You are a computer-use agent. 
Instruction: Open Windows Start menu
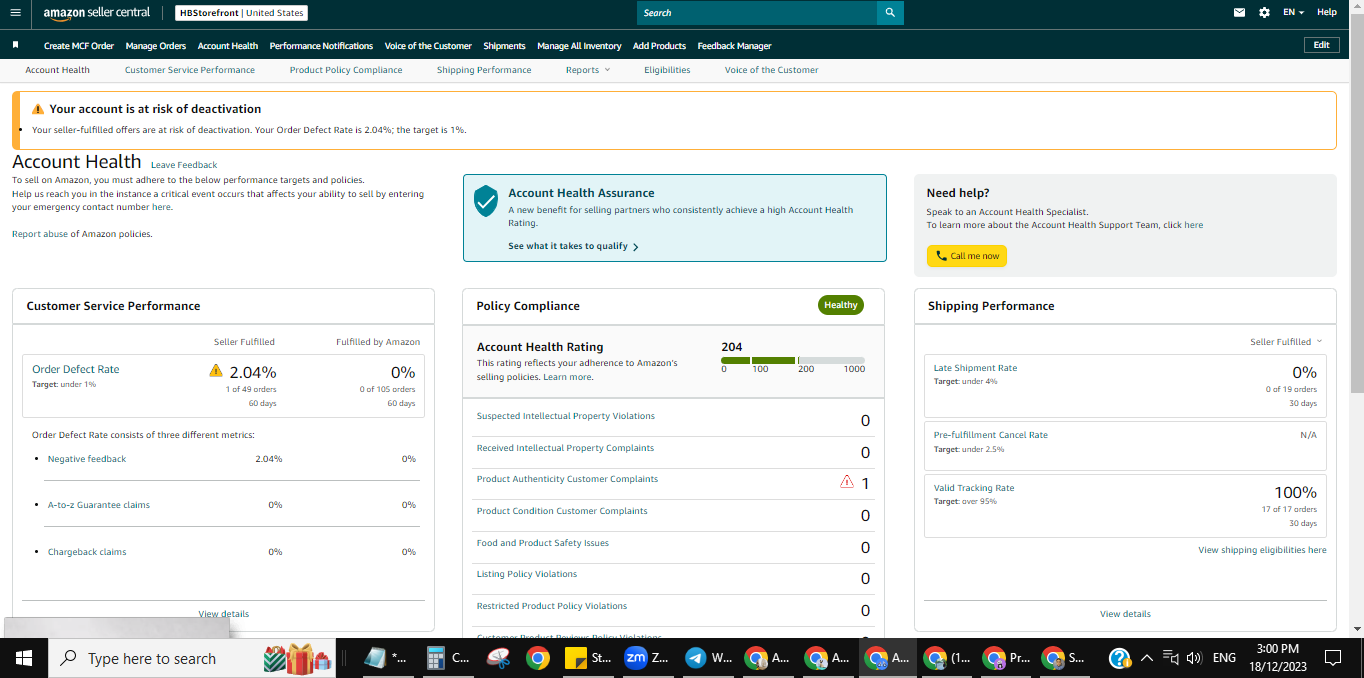[x=24, y=658]
